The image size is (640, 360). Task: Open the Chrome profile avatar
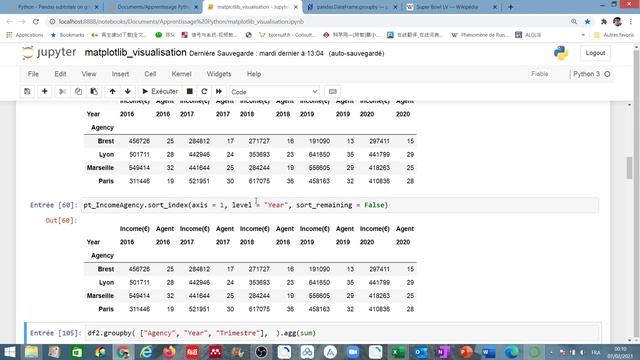617,22
